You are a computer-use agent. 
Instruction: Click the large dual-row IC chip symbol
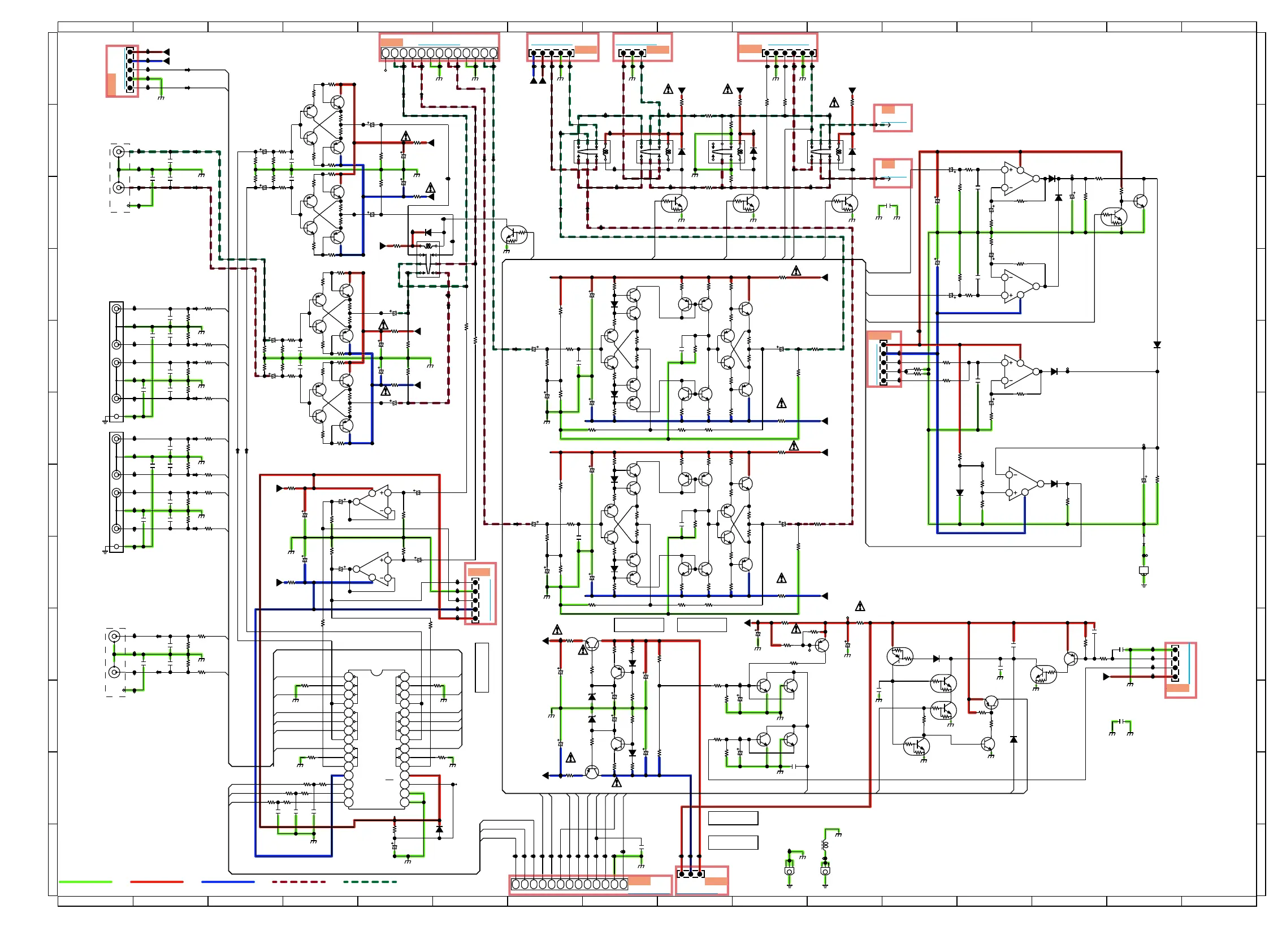point(376,740)
